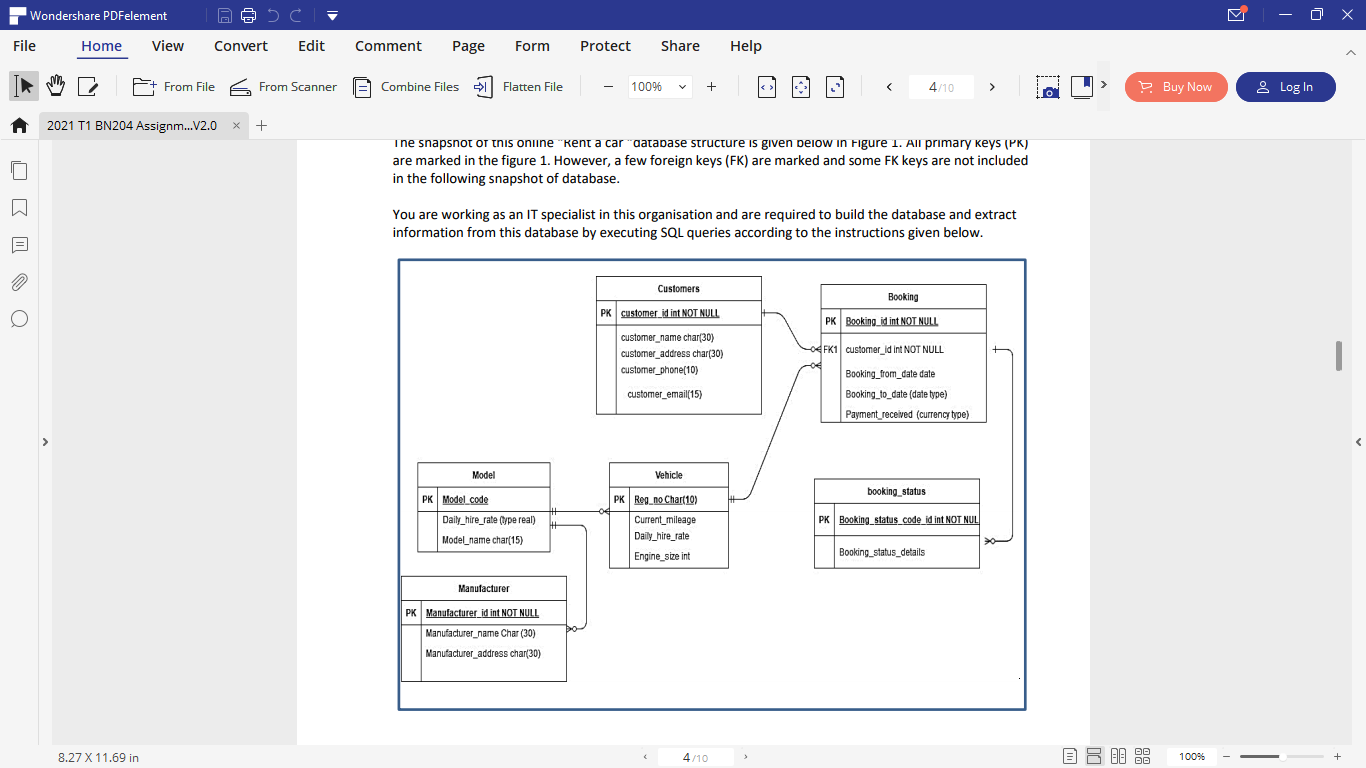Open the File menu
Image resolution: width=1366 pixels, height=768 pixels.
[24, 46]
